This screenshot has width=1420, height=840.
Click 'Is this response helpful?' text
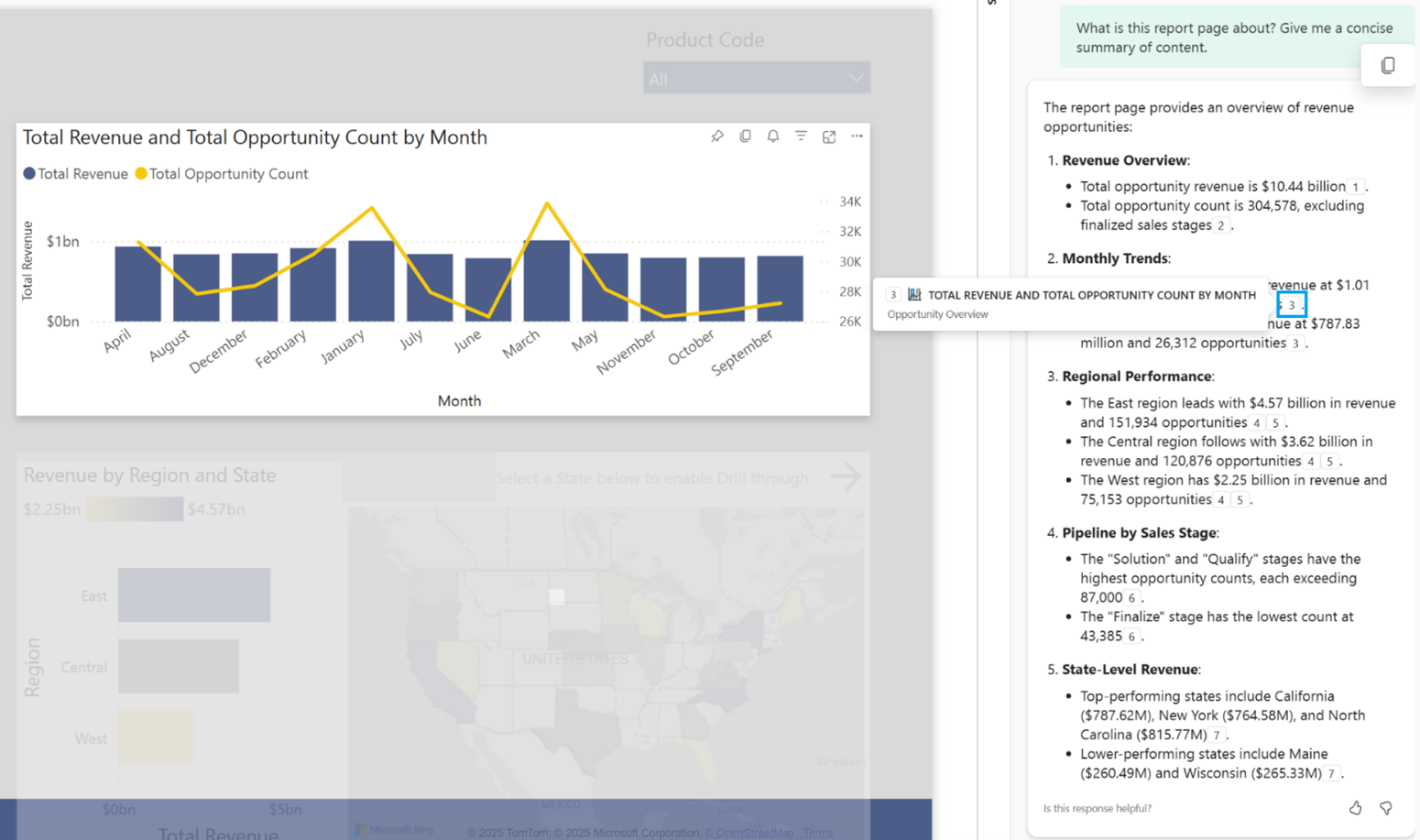coord(1098,808)
